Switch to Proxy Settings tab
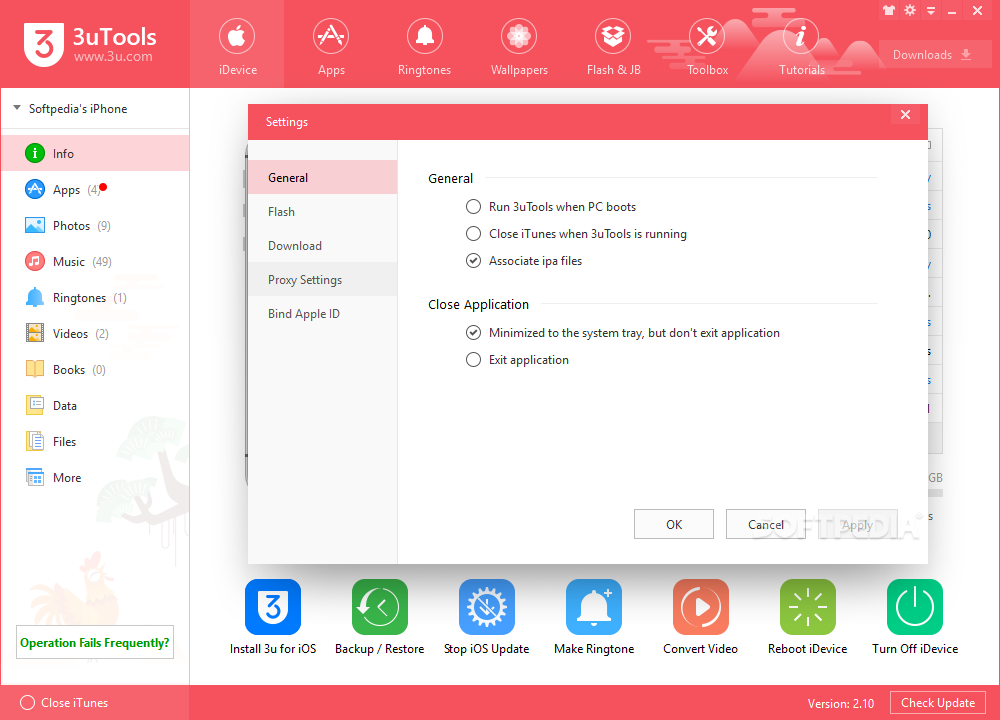The height and width of the screenshot is (720, 1000). click(x=323, y=279)
